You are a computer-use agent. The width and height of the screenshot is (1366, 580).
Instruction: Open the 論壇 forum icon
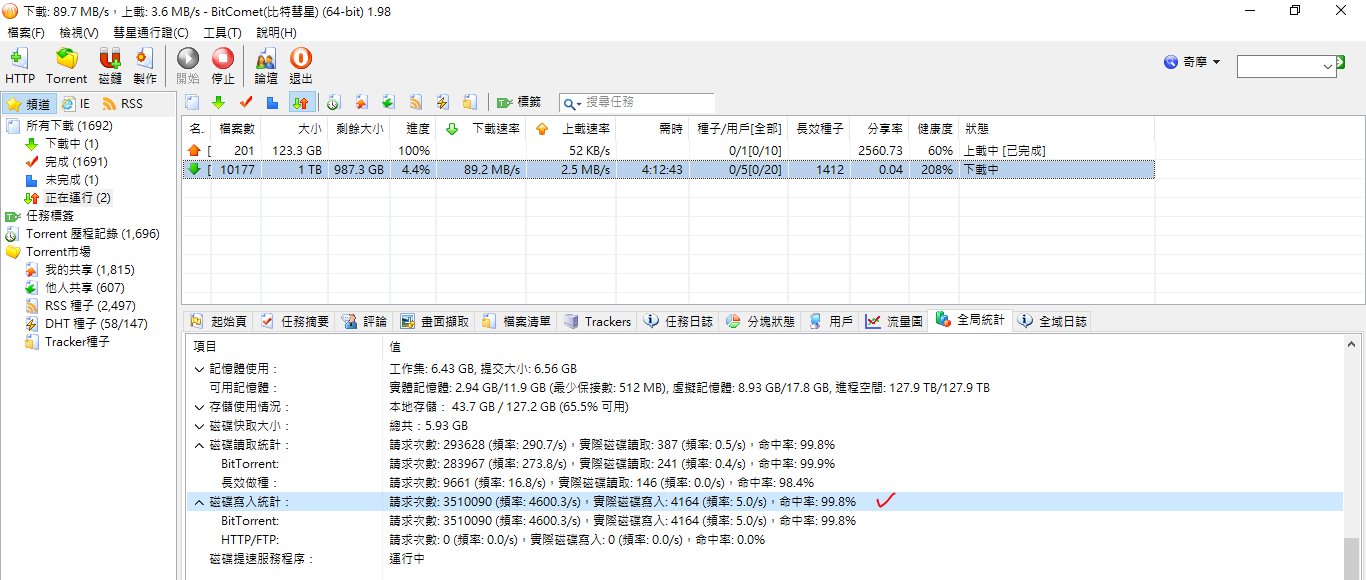(266, 66)
